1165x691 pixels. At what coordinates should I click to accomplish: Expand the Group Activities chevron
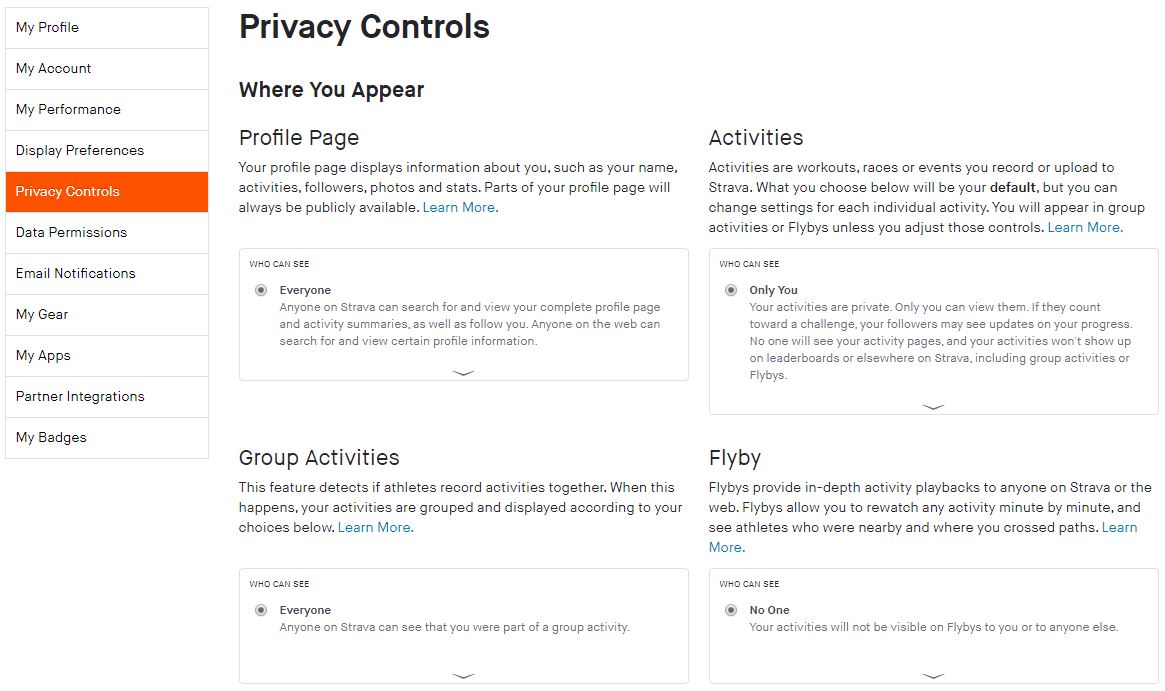463,677
